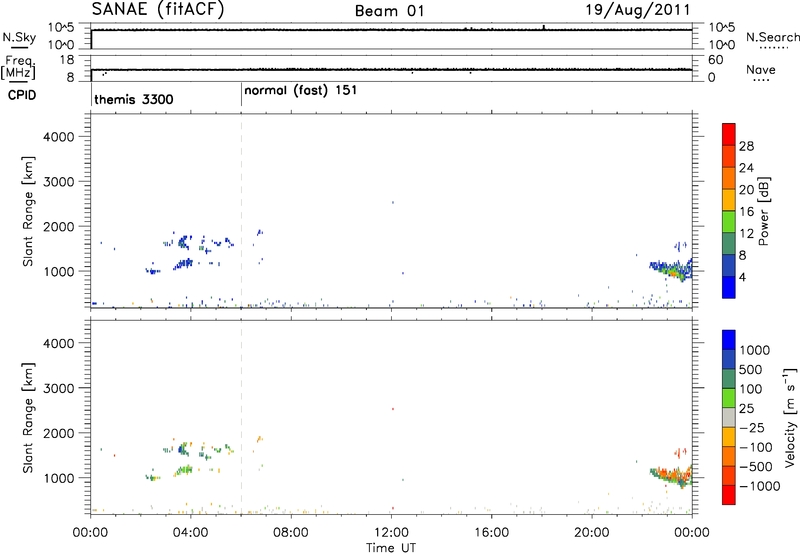Click the 3000 range tick in power panel

[59, 182]
